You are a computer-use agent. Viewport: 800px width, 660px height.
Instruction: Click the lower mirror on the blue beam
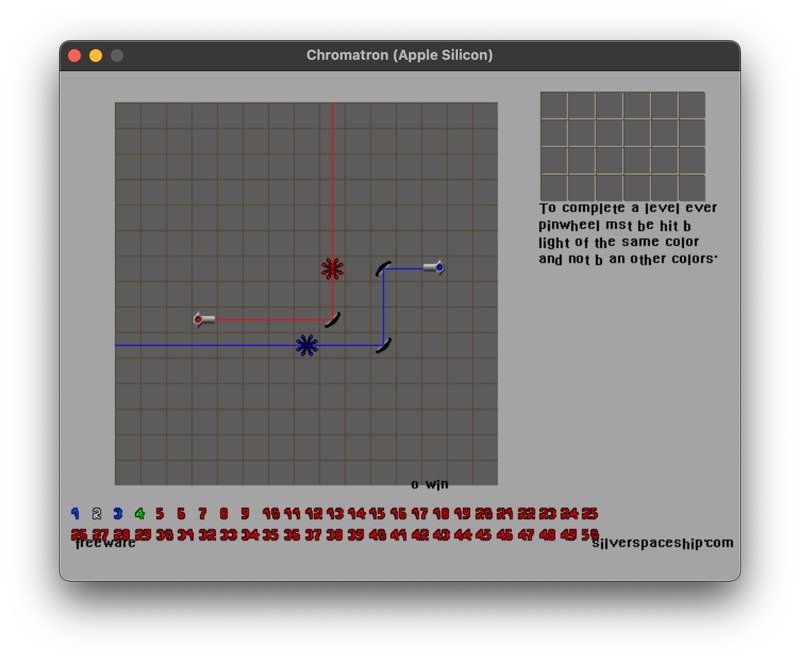(383, 344)
